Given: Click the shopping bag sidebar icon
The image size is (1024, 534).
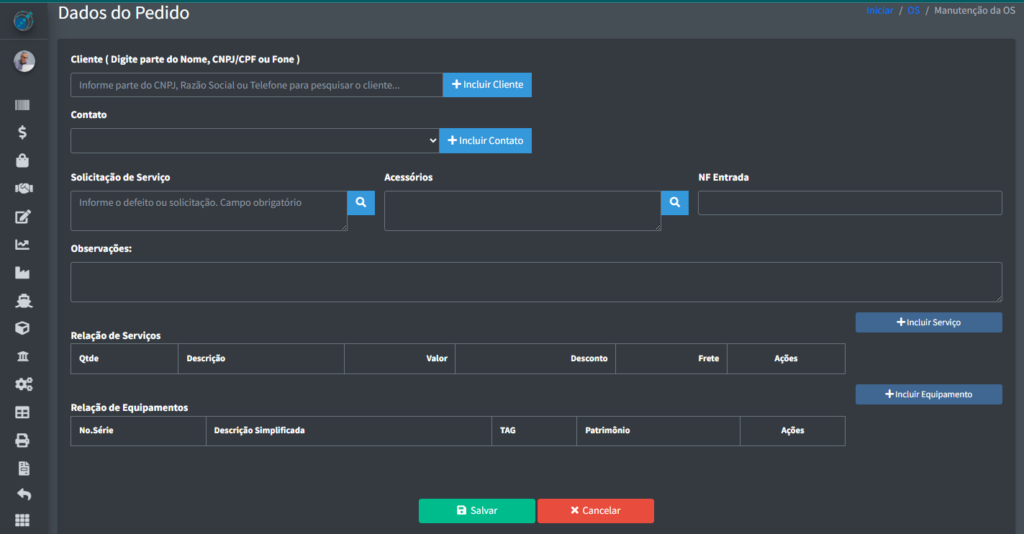Looking at the screenshot, I should coord(22,160).
